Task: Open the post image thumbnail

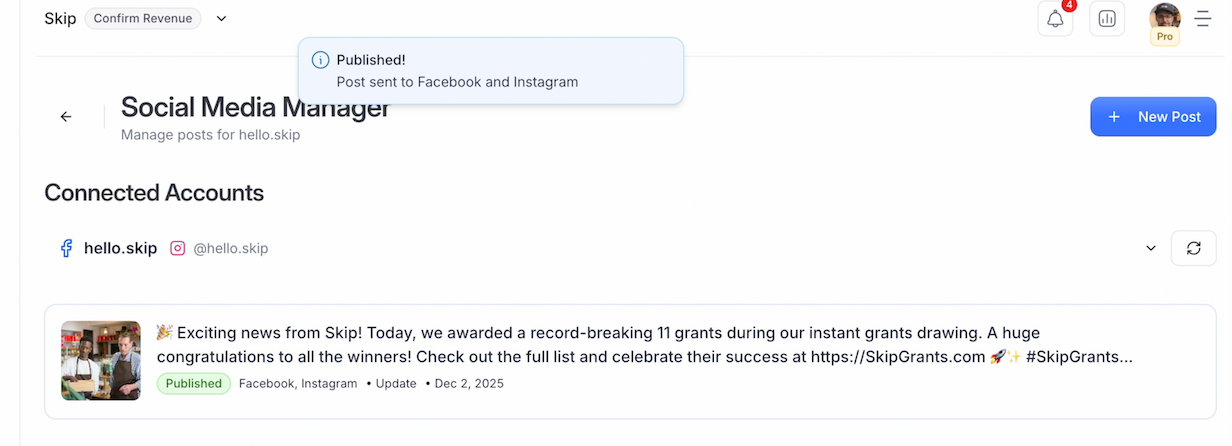Action: (x=101, y=360)
